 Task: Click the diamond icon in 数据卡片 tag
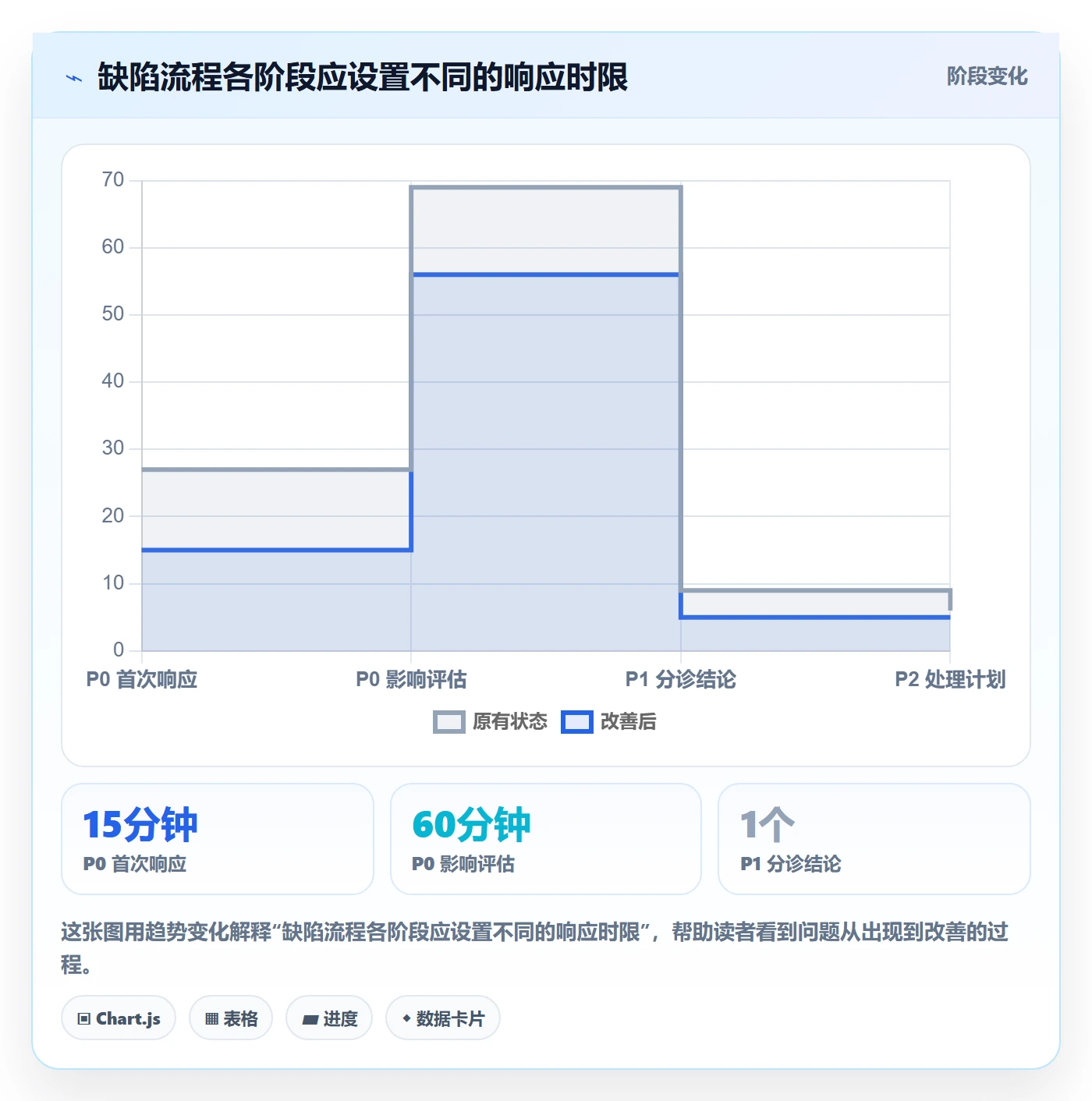406,1018
